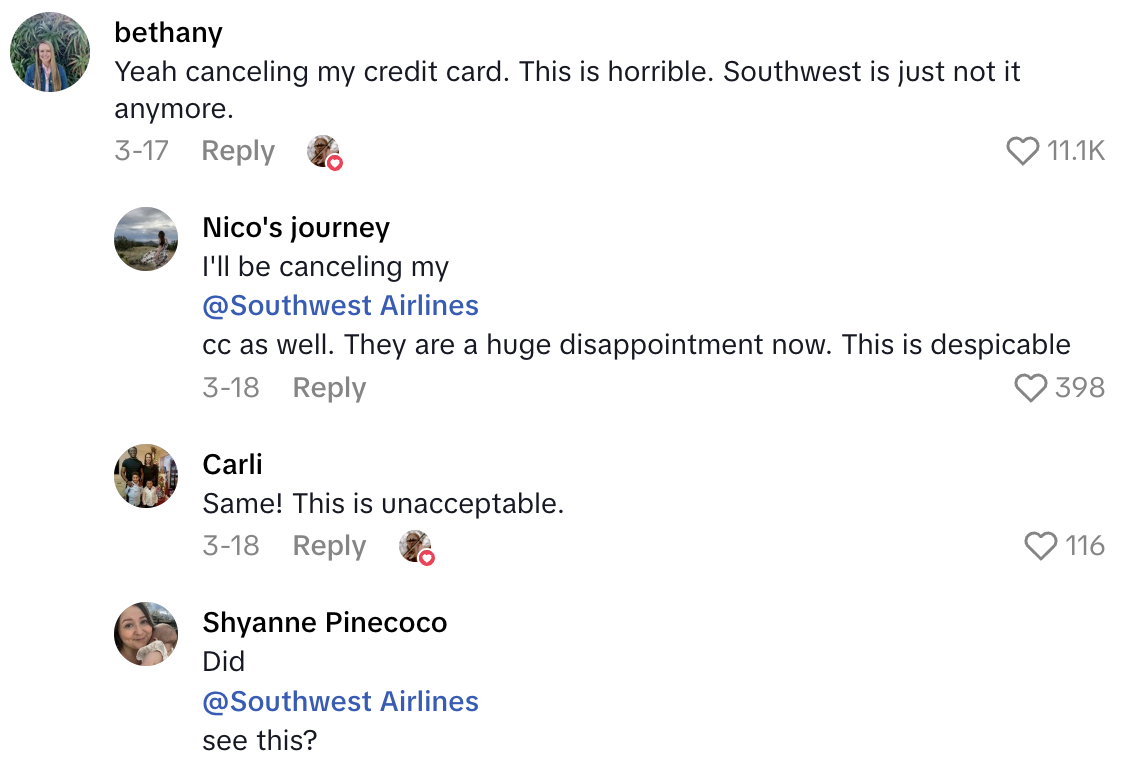Open Carli's profile avatar
Screen dimensions: 1134x760
point(146,476)
